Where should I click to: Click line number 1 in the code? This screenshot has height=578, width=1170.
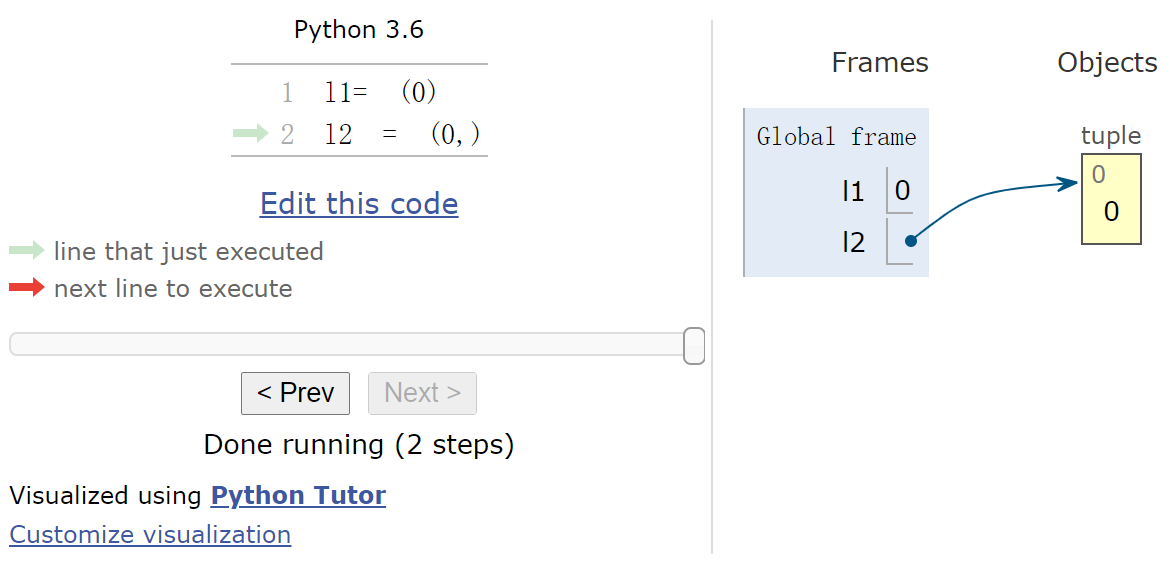click(x=287, y=93)
